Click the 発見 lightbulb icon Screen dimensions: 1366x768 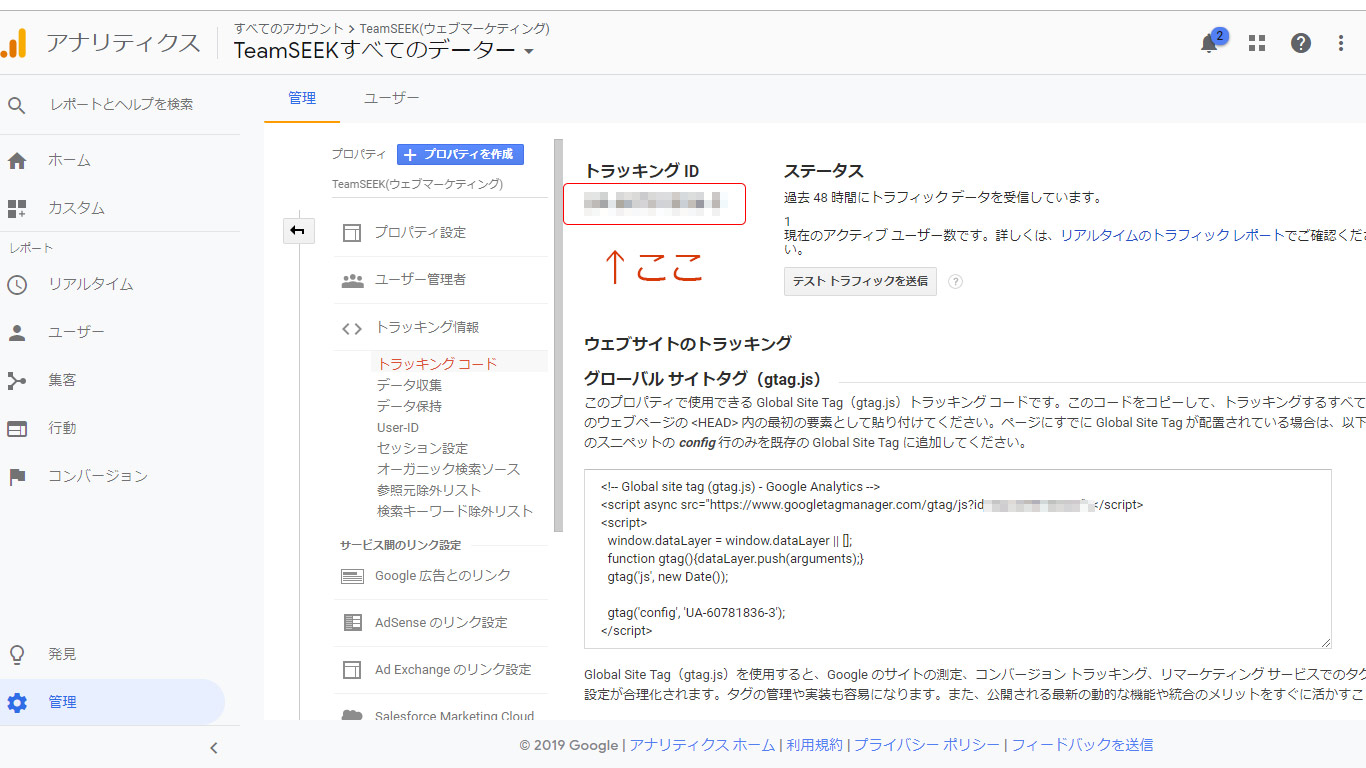(x=17, y=654)
